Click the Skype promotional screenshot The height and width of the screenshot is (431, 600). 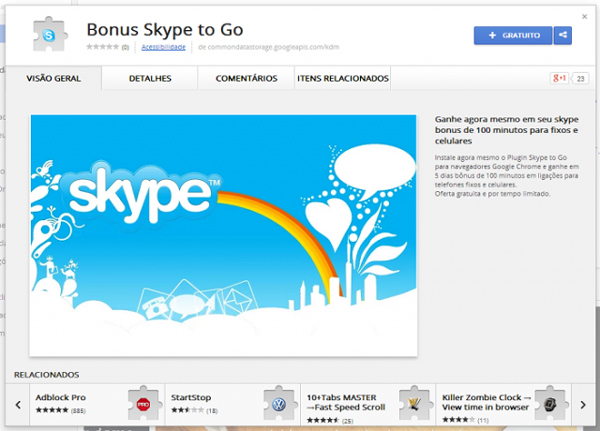(x=223, y=235)
